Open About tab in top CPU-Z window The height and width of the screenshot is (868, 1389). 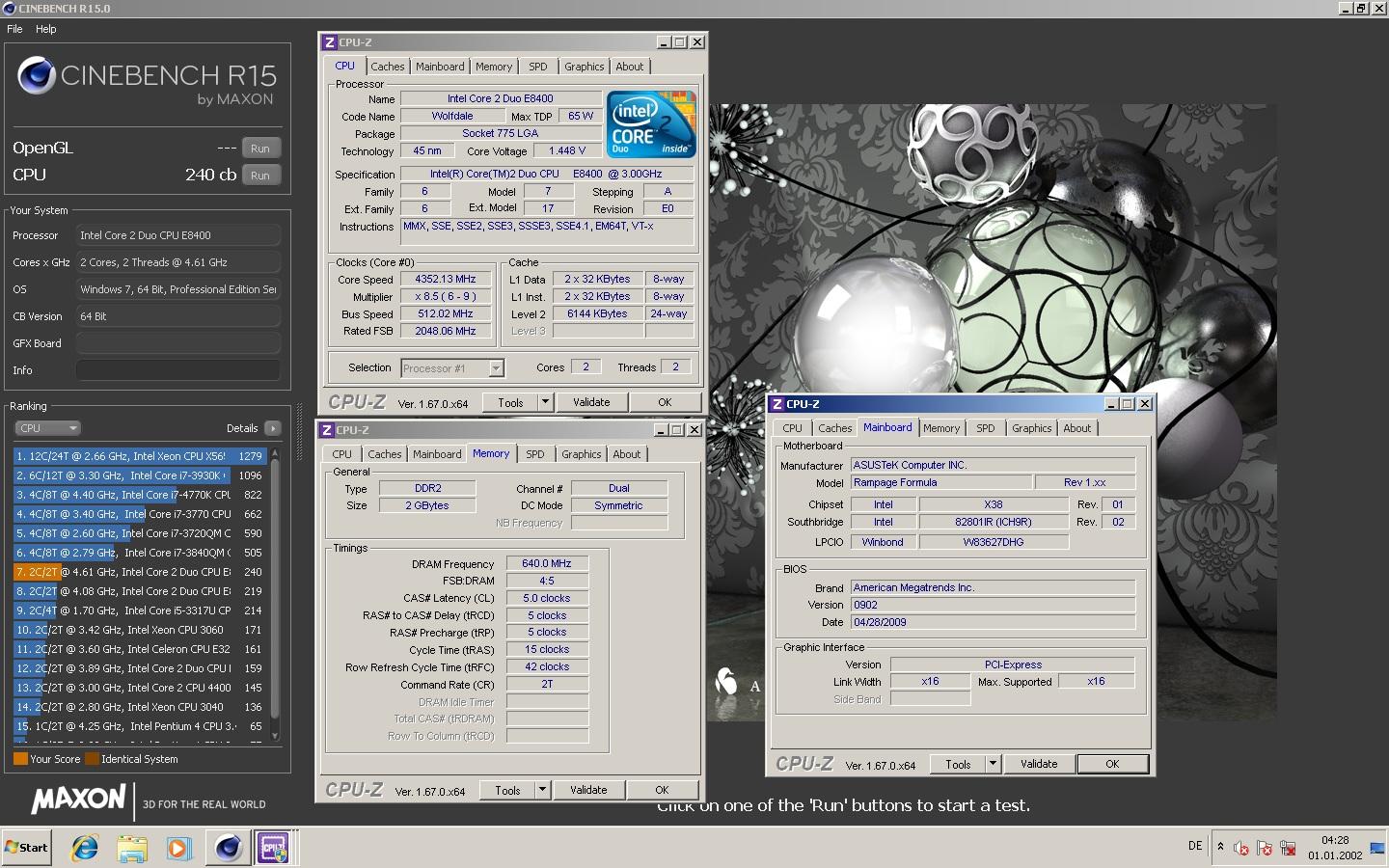[x=630, y=67]
